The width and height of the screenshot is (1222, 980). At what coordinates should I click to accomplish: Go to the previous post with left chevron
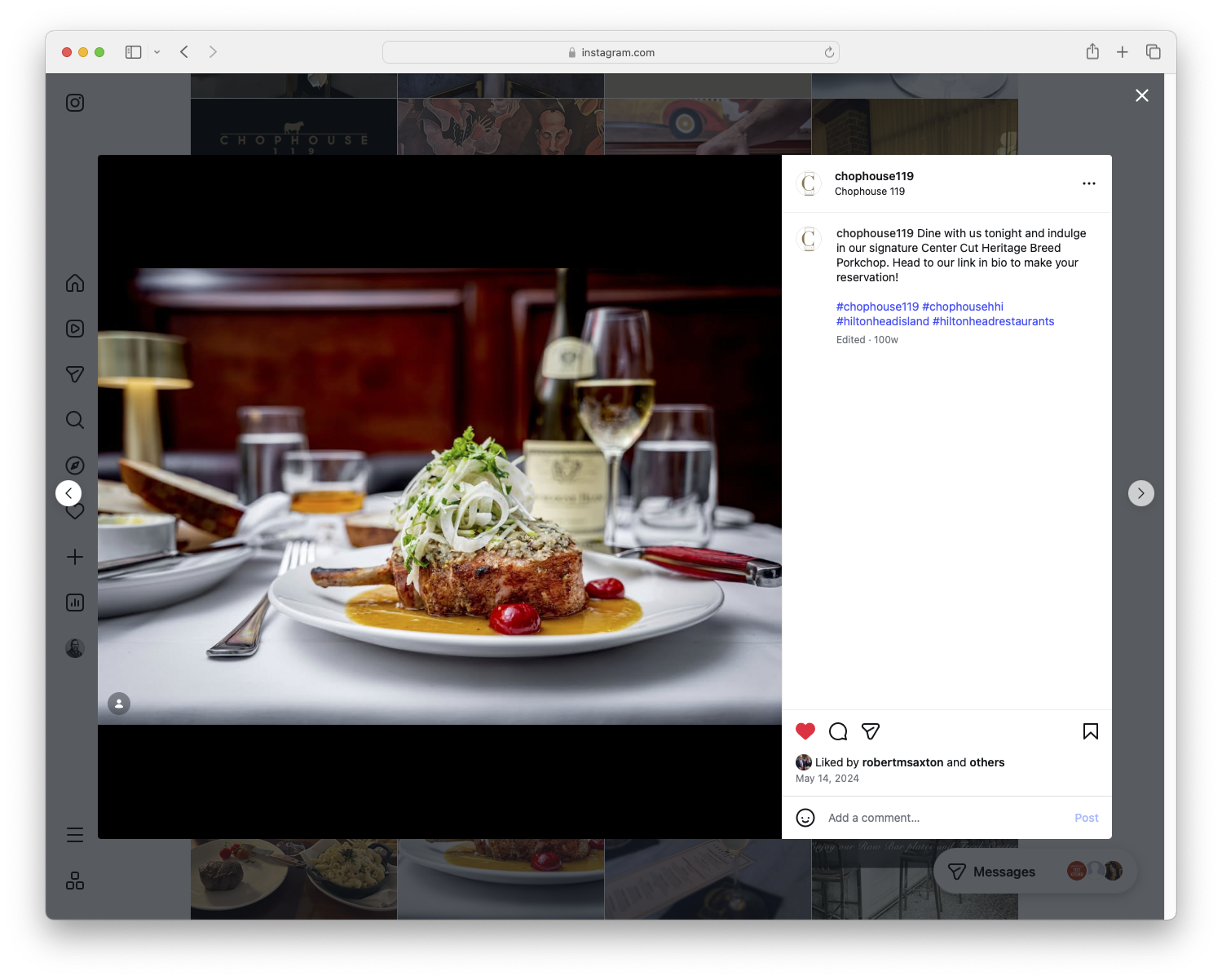point(68,493)
